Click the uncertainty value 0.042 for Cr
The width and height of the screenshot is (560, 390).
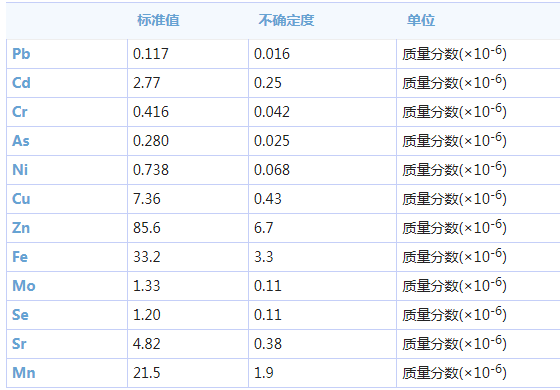[271, 112]
